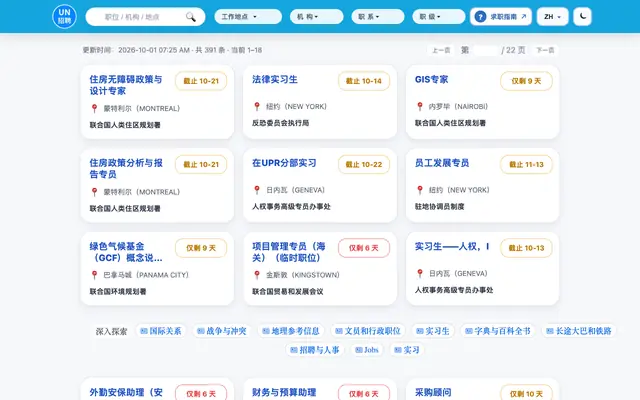The width and height of the screenshot is (640, 400).
Task: Click 战争与冲突 topic tag
Action: 222,331
